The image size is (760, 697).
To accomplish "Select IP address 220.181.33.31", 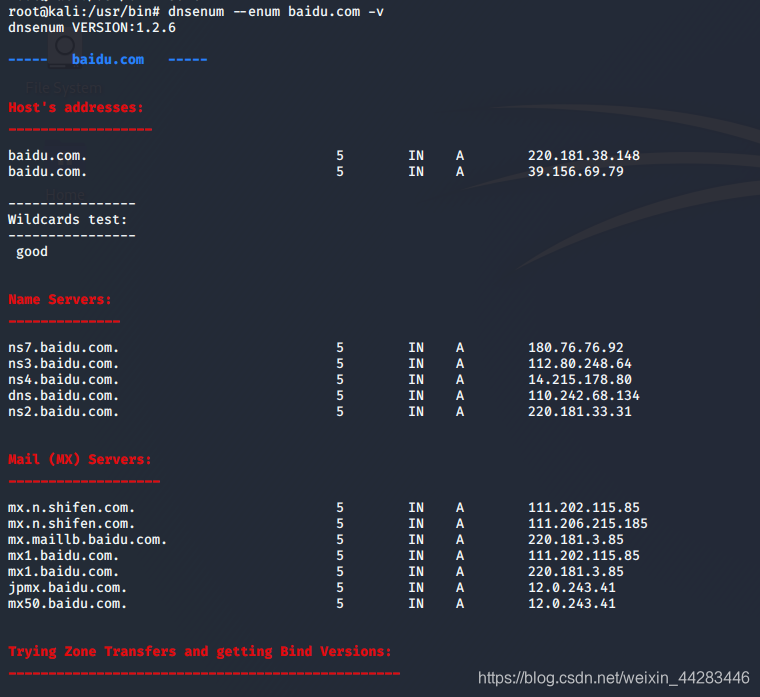I will [x=580, y=412].
